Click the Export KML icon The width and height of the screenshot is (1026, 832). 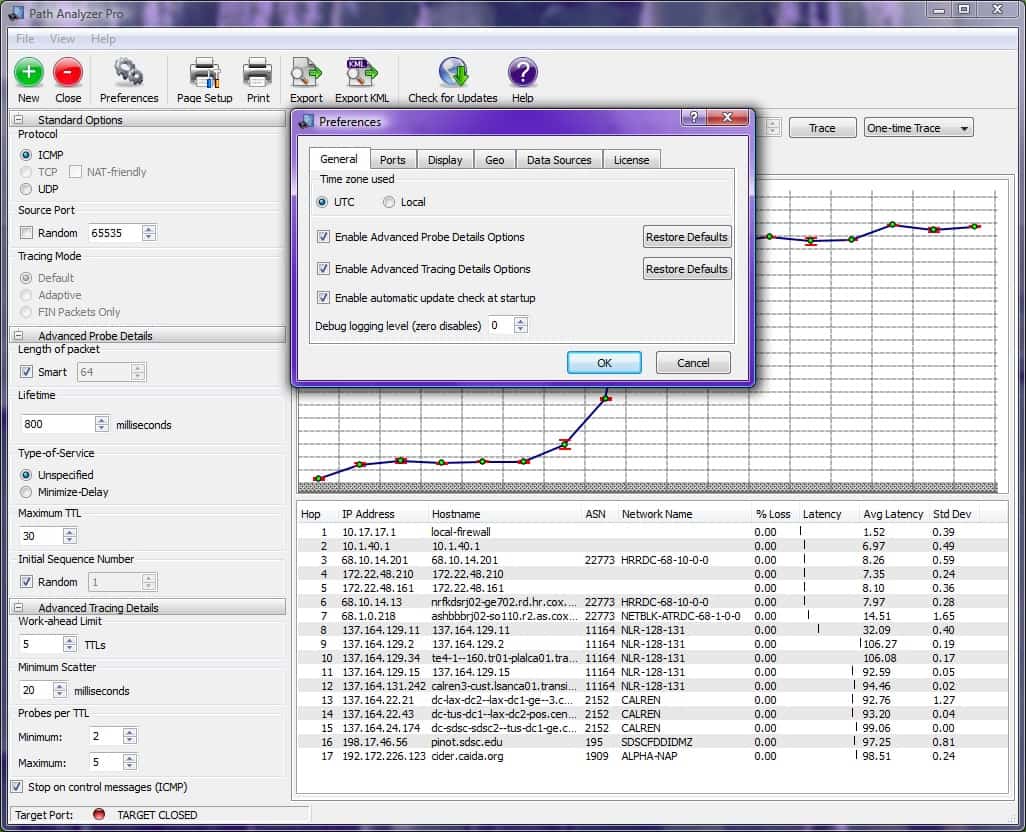(362, 72)
